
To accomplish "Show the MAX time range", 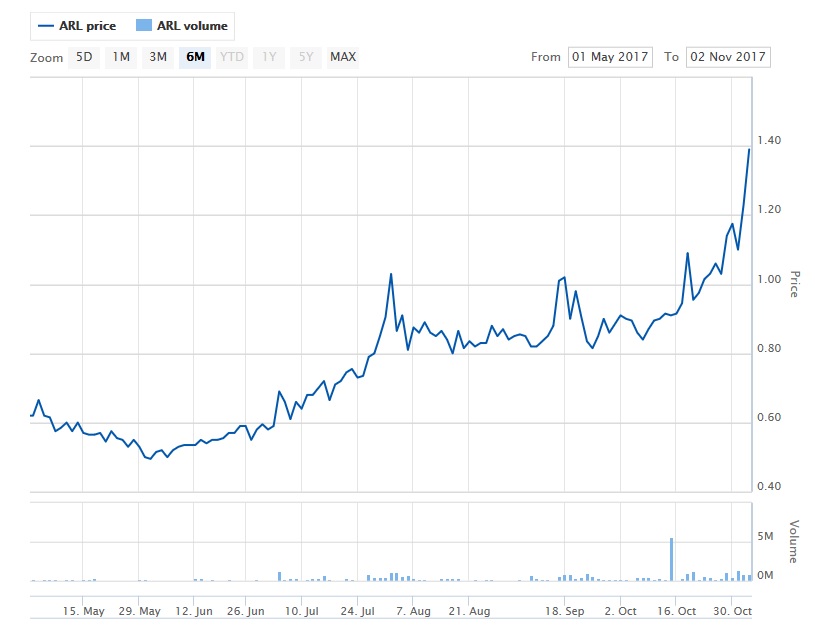I will click(x=343, y=57).
